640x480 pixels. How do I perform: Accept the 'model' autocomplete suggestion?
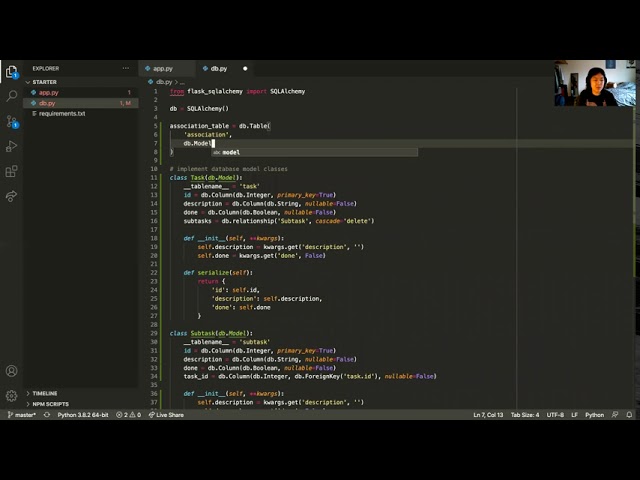[314, 152]
